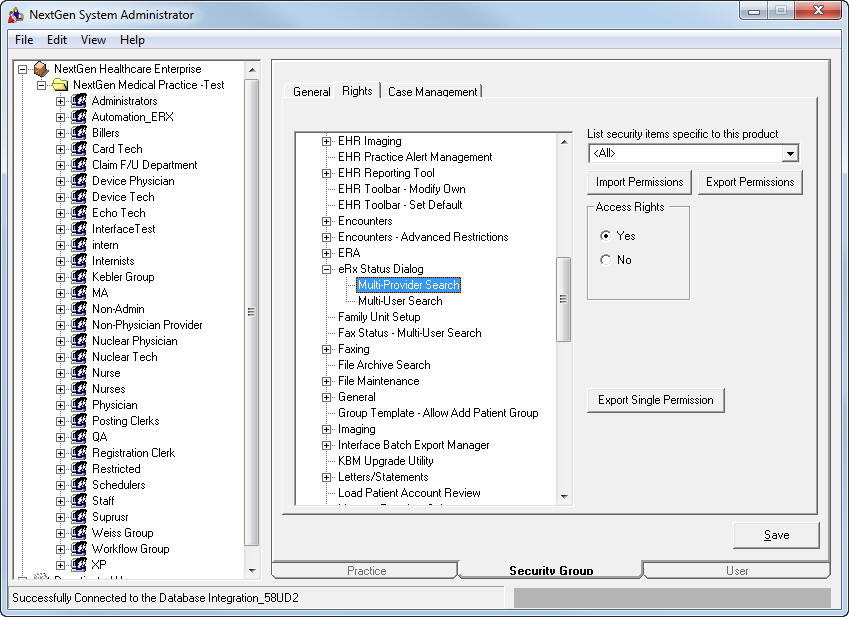849x617 pixels.
Task: Click the InterfaceTest group icon
Action: point(79,229)
